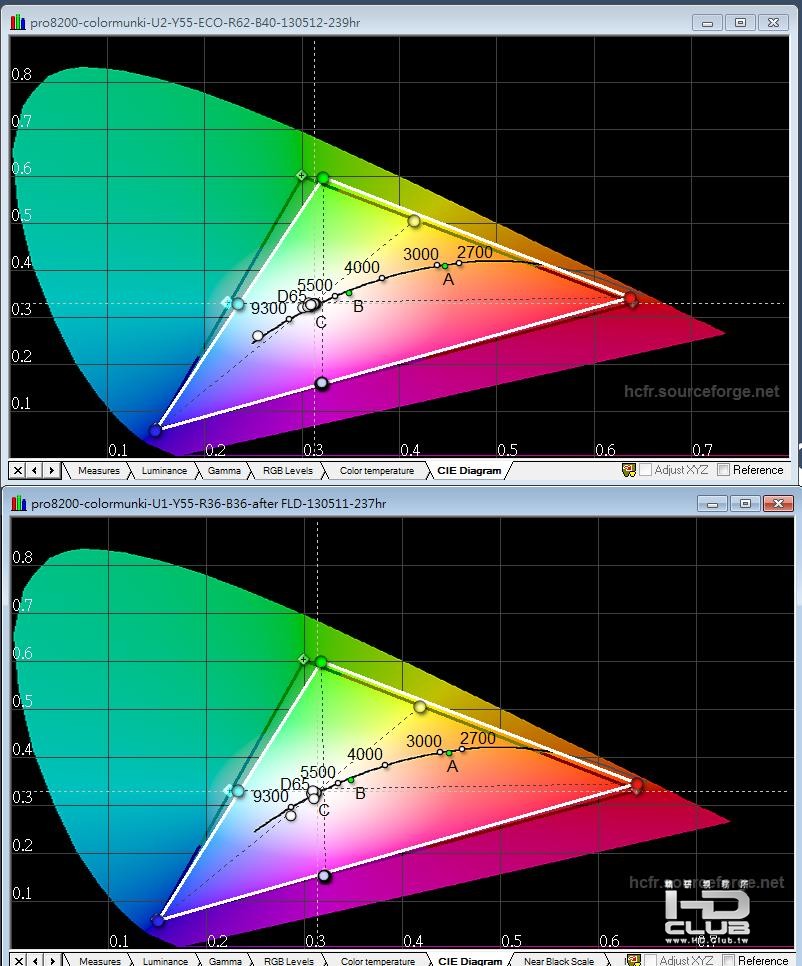Click the cyan secondary point in bottom diagram
The height and width of the screenshot is (966, 802).
click(x=238, y=790)
